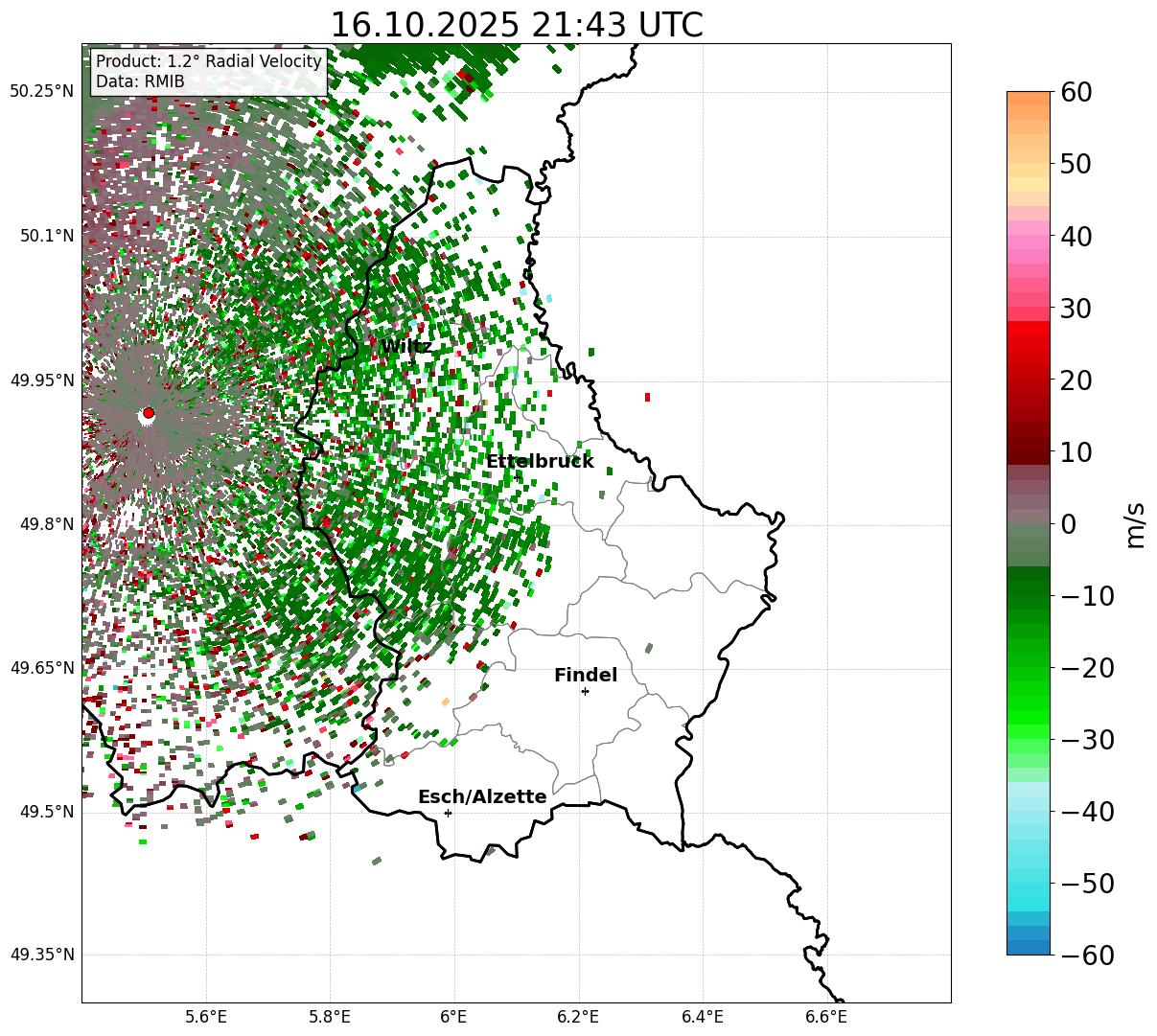Click the m/s colorbar unit label
Screen dimensions: 1157x1036
[x=1135, y=523]
